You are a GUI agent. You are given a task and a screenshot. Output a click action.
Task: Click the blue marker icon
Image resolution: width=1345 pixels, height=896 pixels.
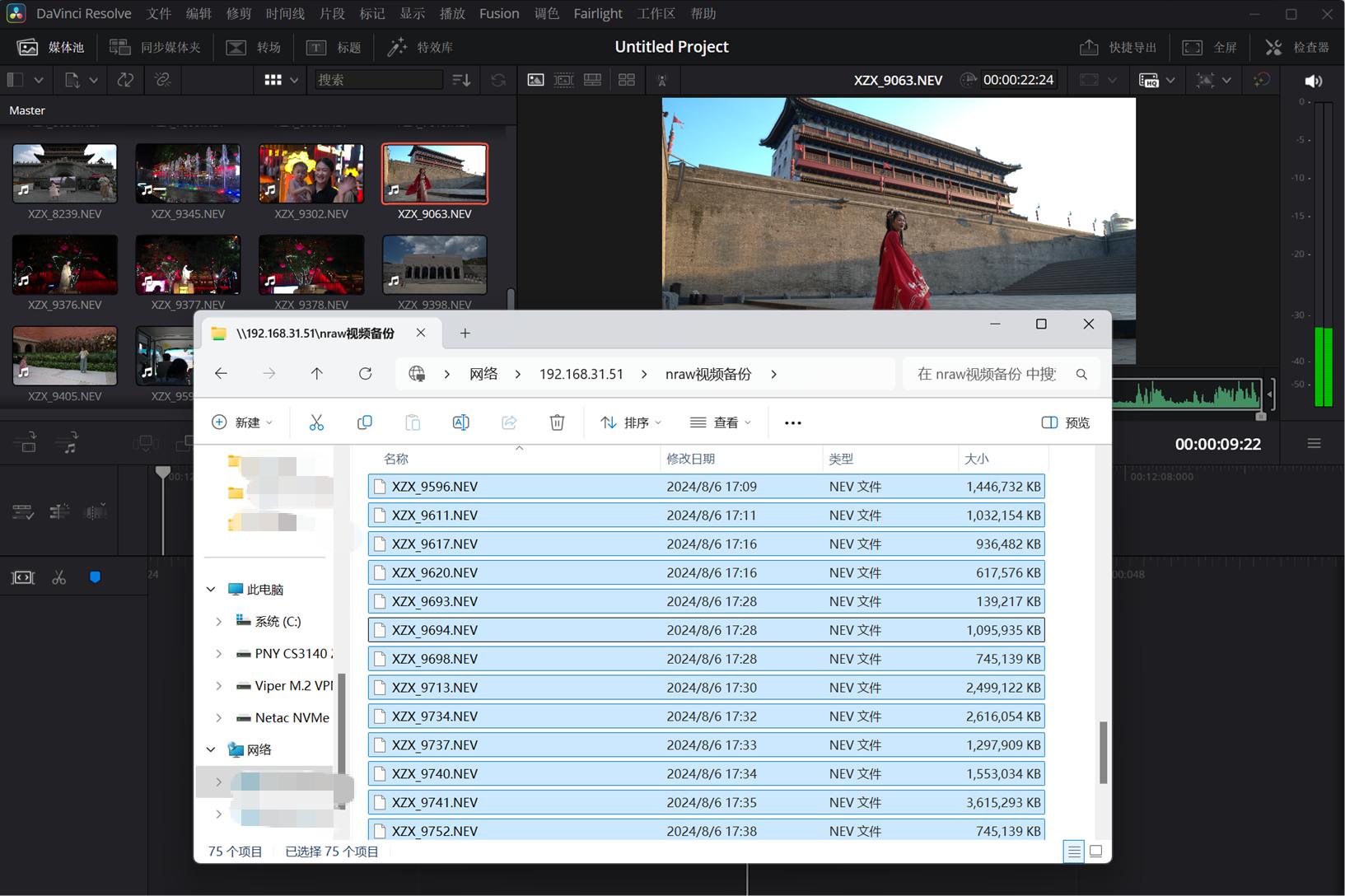(x=95, y=577)
